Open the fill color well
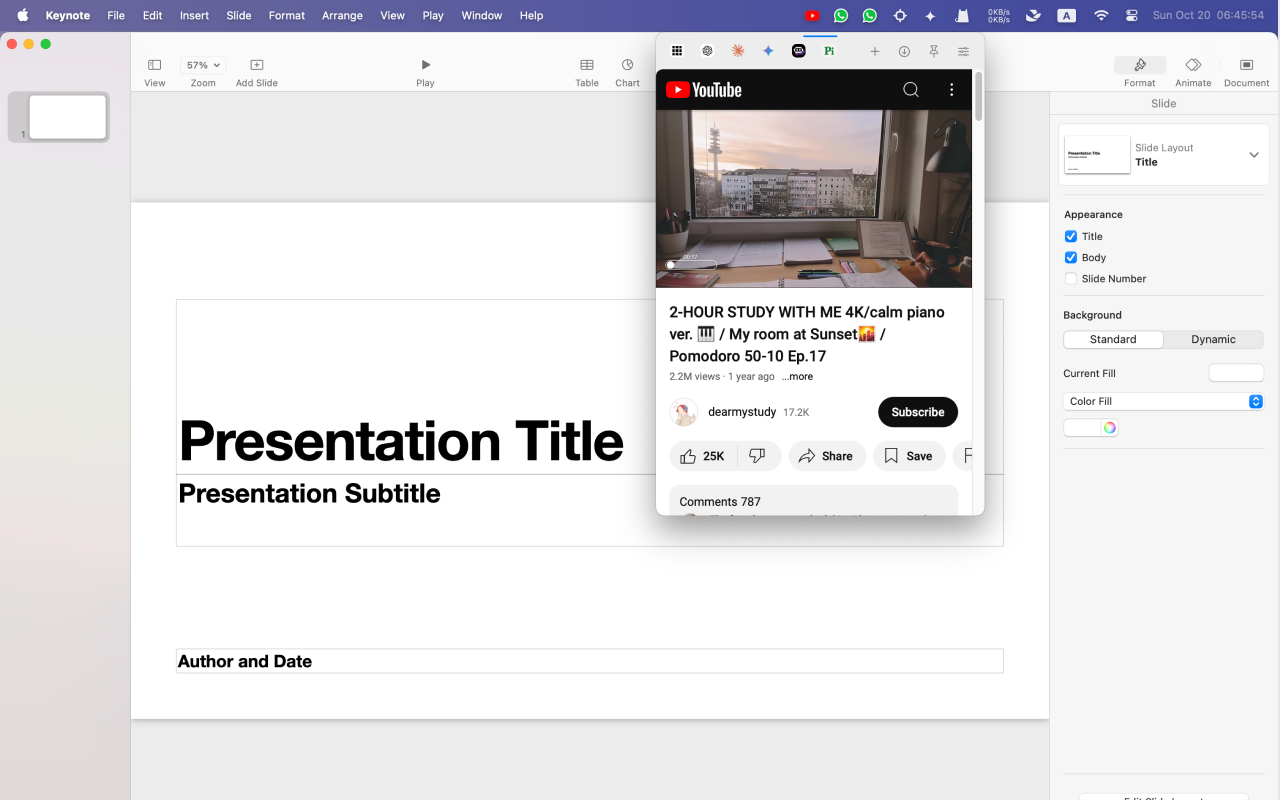 1082,428
